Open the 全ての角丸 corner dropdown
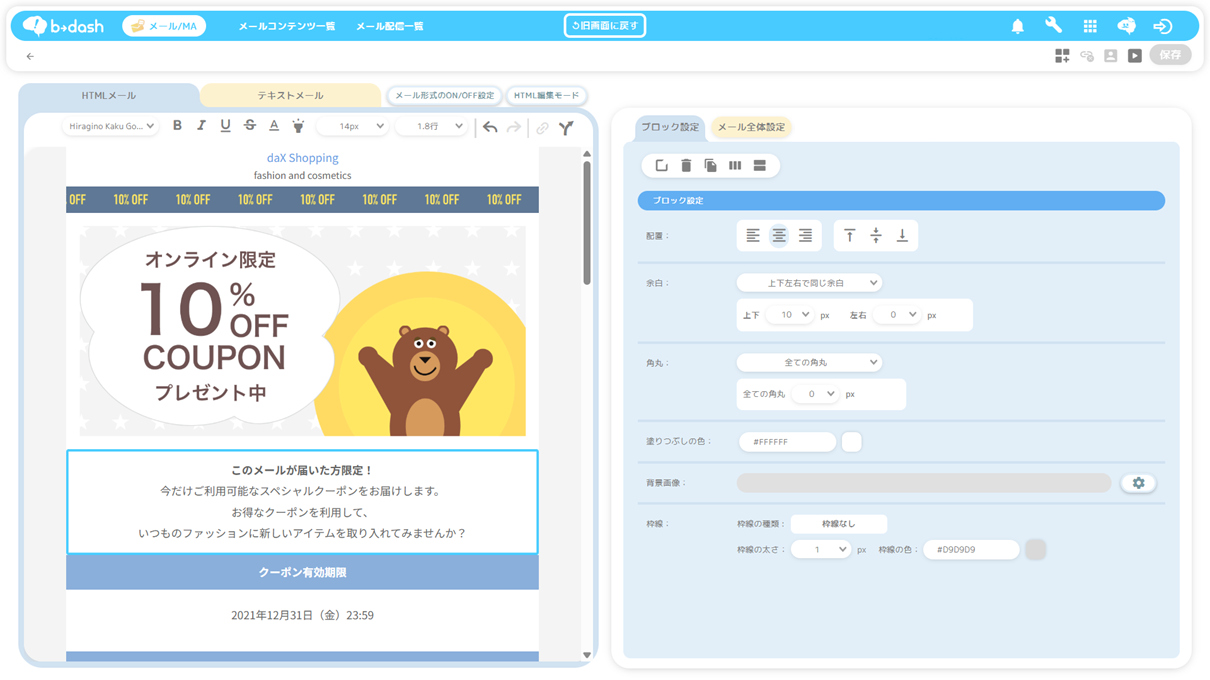This screenshot has height=680, width=1210. tap(809, 362)
